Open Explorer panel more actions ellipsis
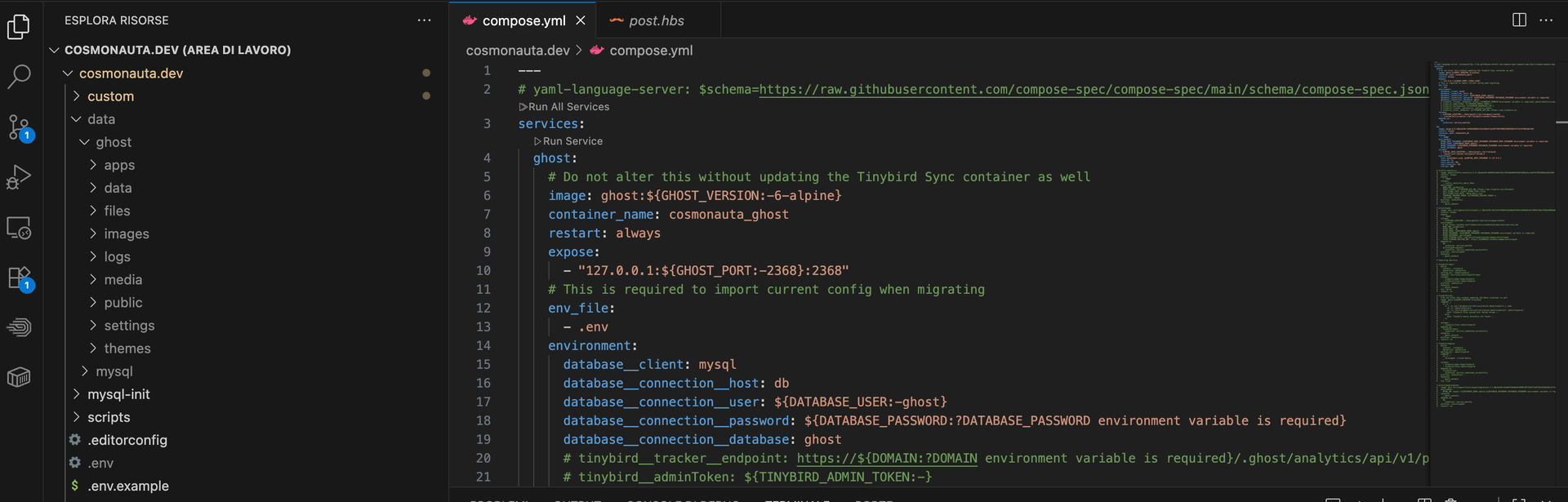The width and height of the screenshot is (1568, 502). 424,20
